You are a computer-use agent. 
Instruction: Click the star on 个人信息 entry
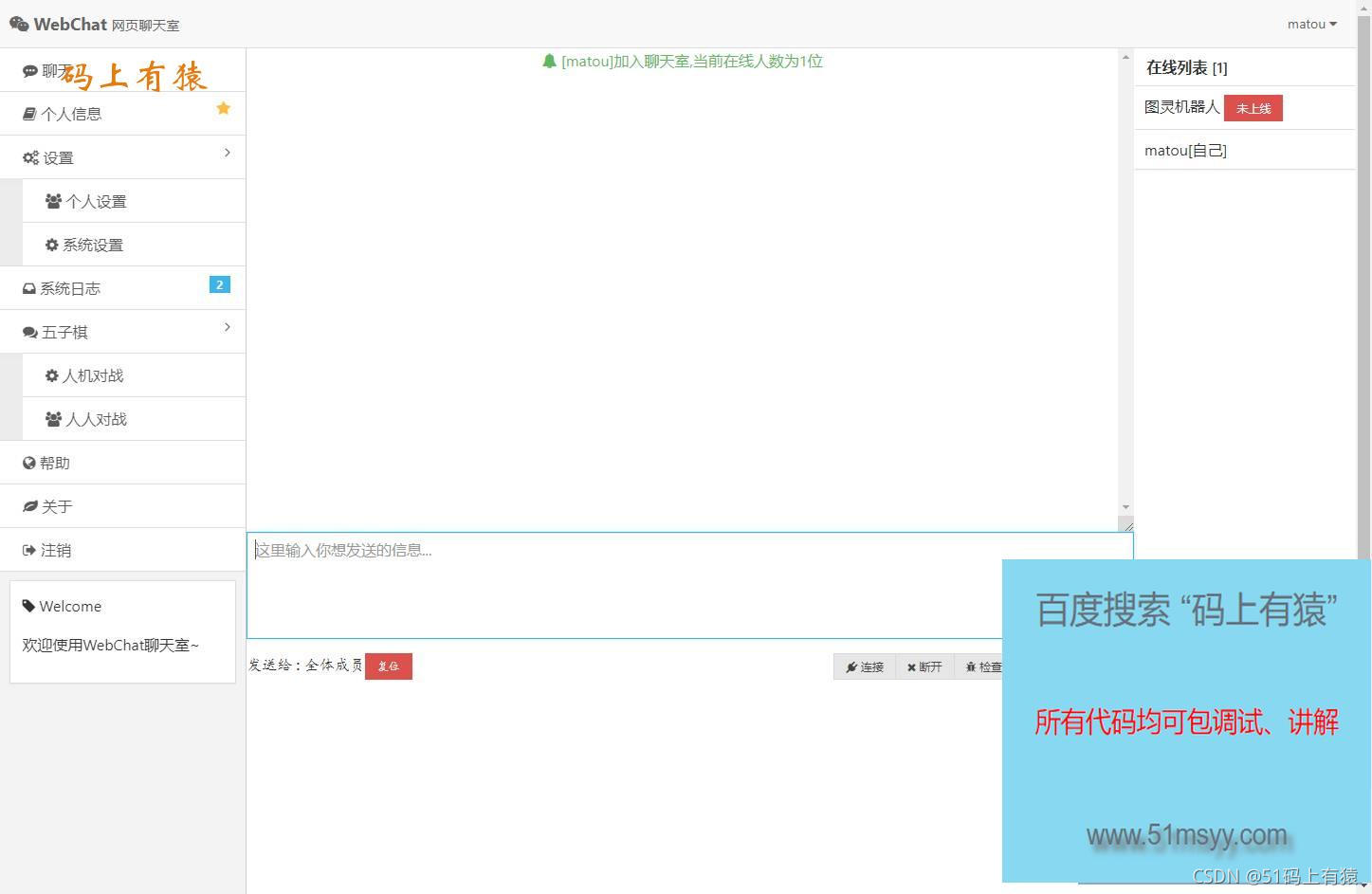coord(223,108)
